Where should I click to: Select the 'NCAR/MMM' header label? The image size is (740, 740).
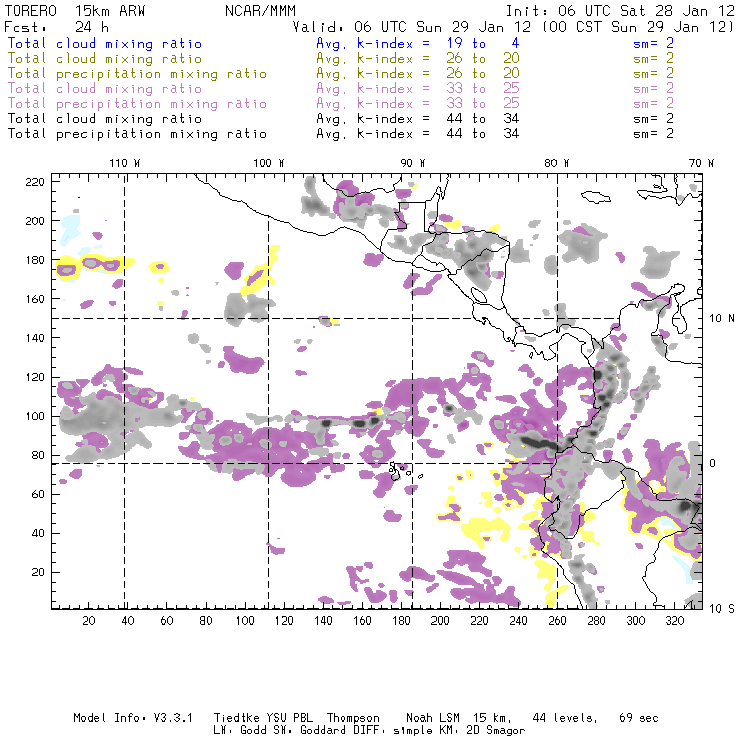[x=260, y=11]
